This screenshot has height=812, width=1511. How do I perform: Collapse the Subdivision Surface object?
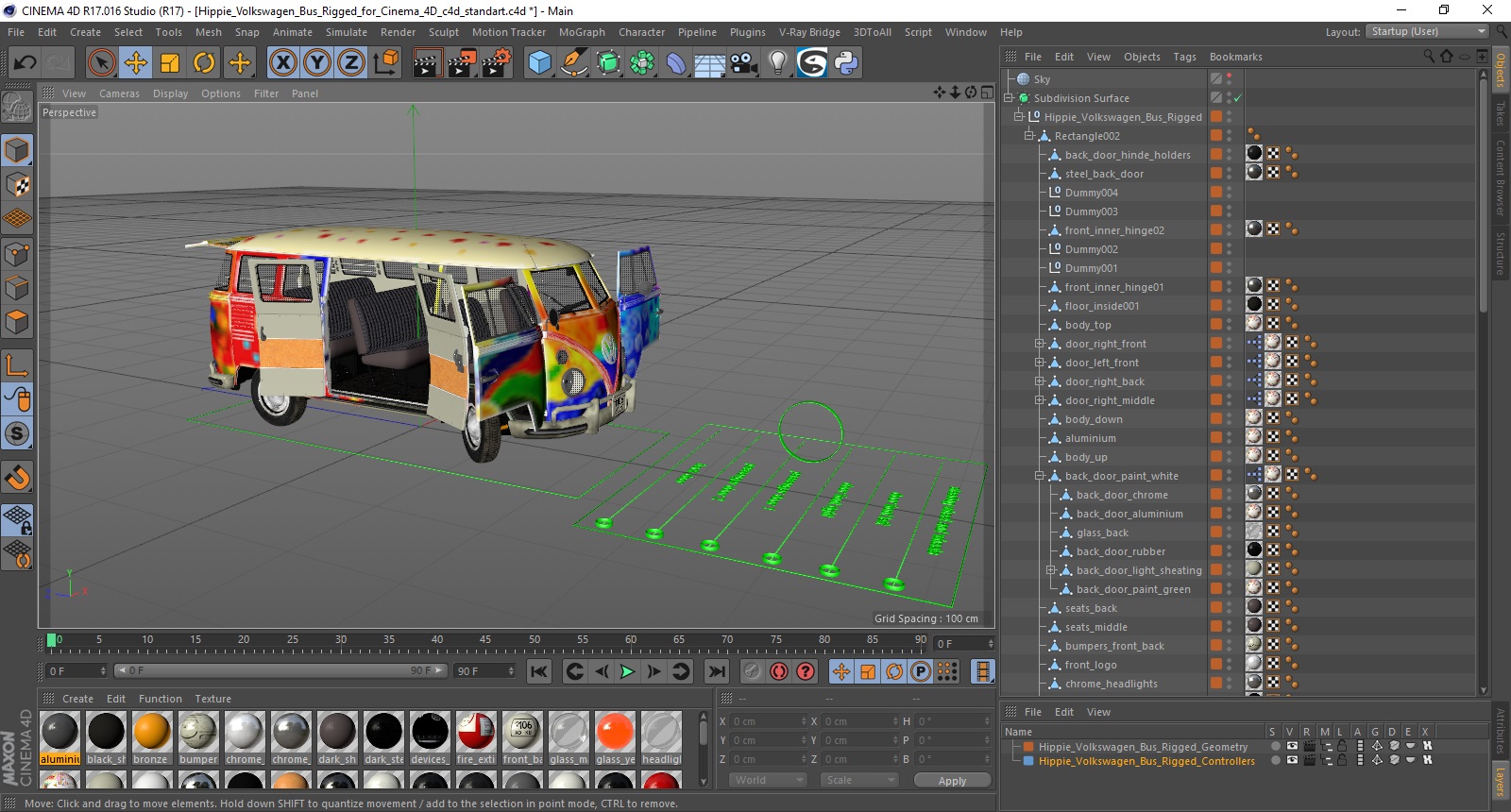(1009, 98)
